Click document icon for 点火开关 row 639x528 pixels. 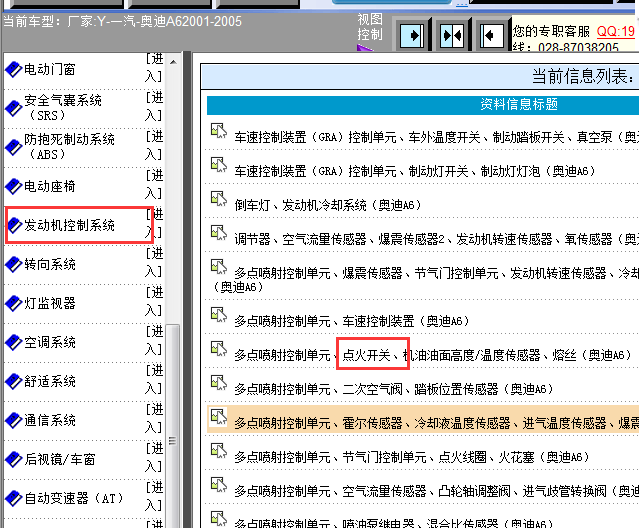click(218, 348)
